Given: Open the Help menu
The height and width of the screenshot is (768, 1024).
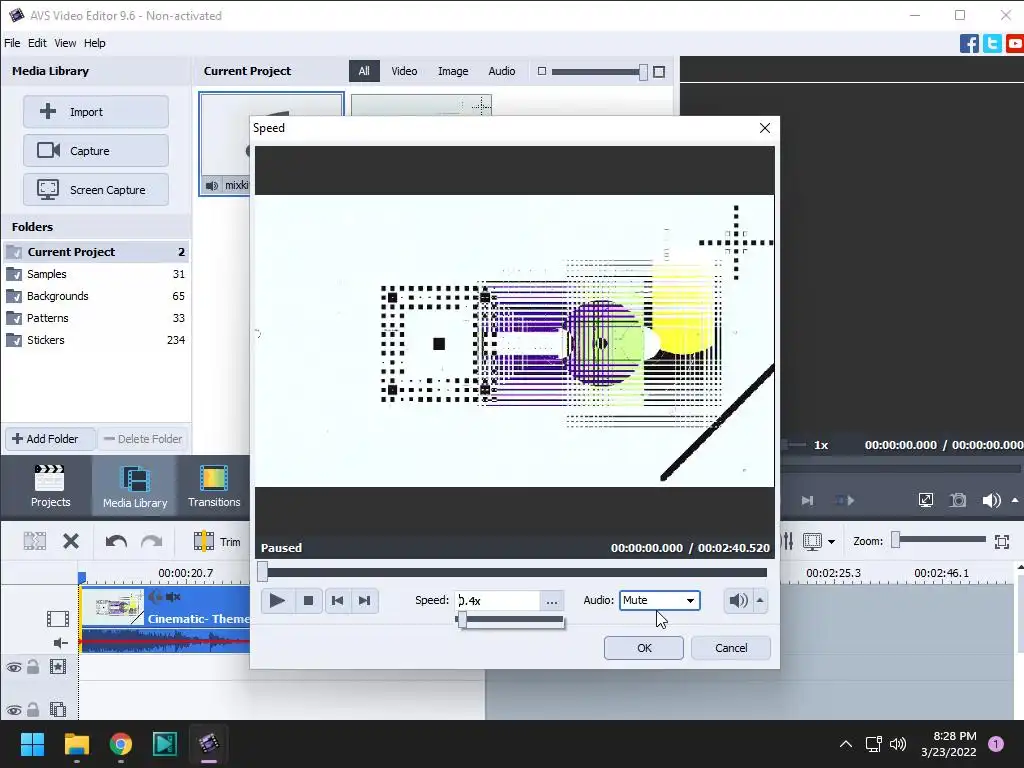Looking at the screenshot, I should point(95,43).
